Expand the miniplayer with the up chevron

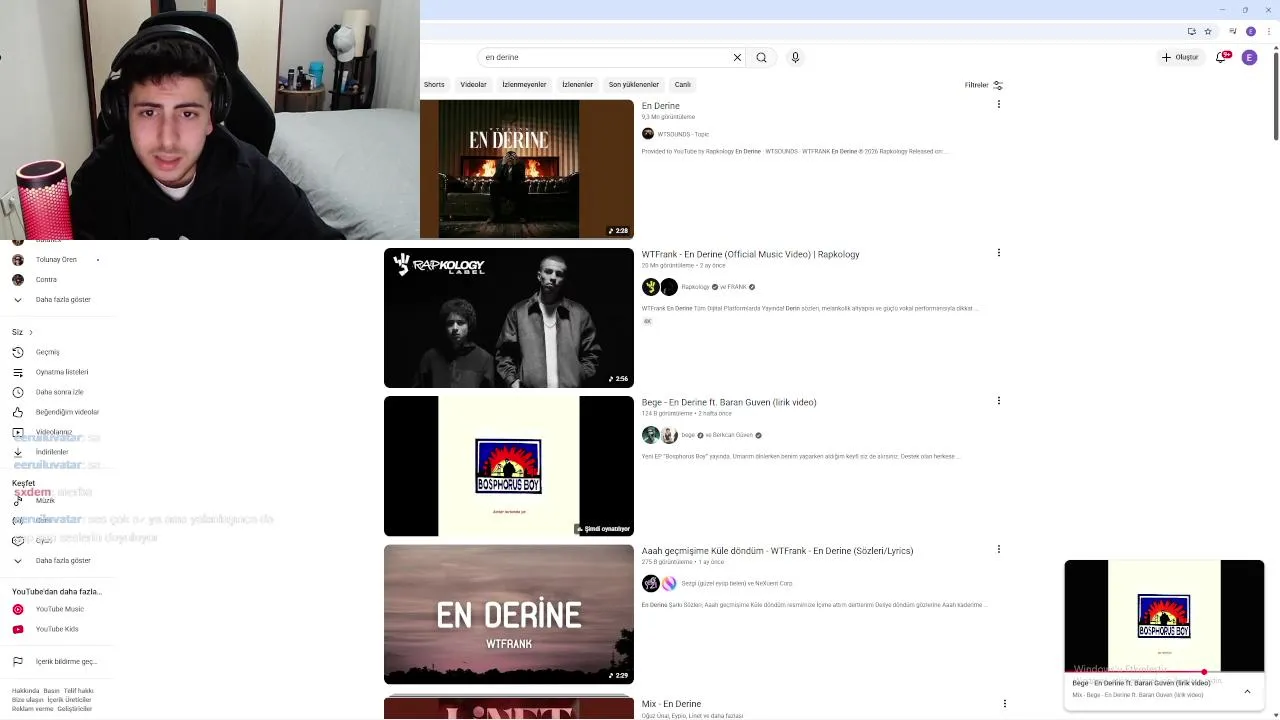tap(1247, 691)
